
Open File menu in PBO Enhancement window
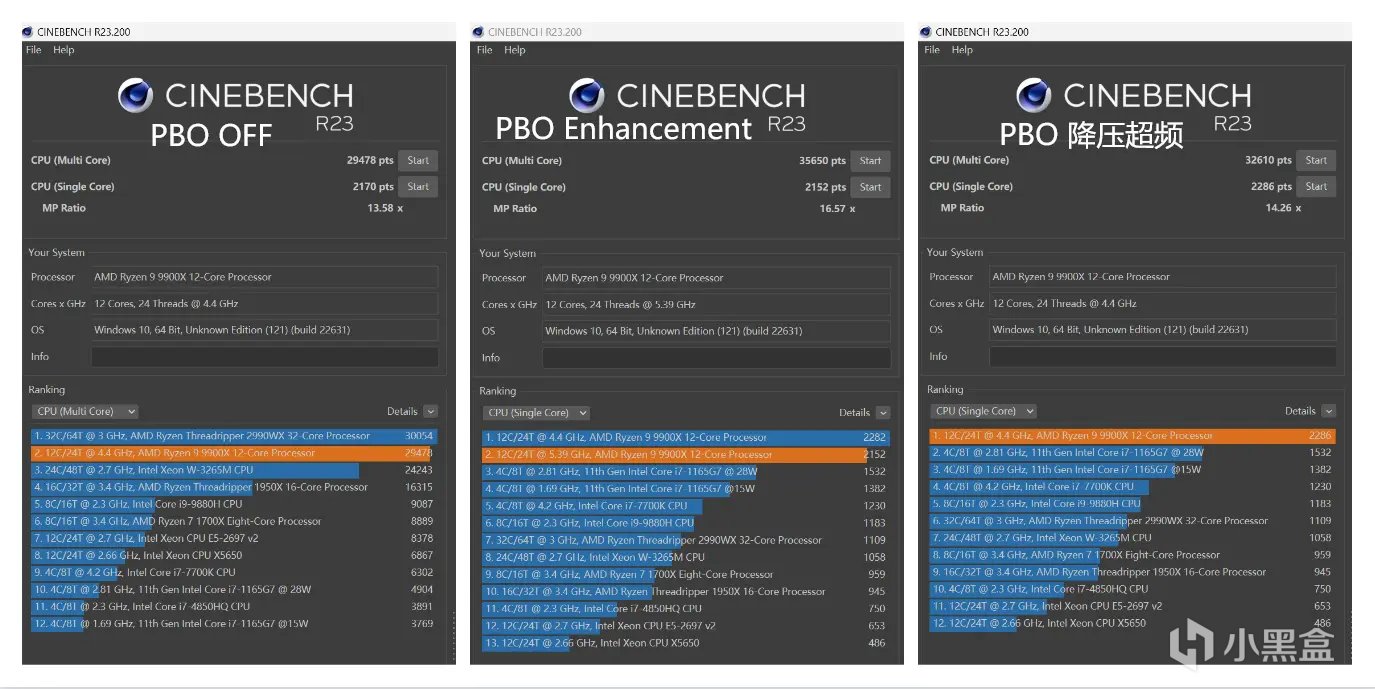pyautogui.click(x=485, y=50)
